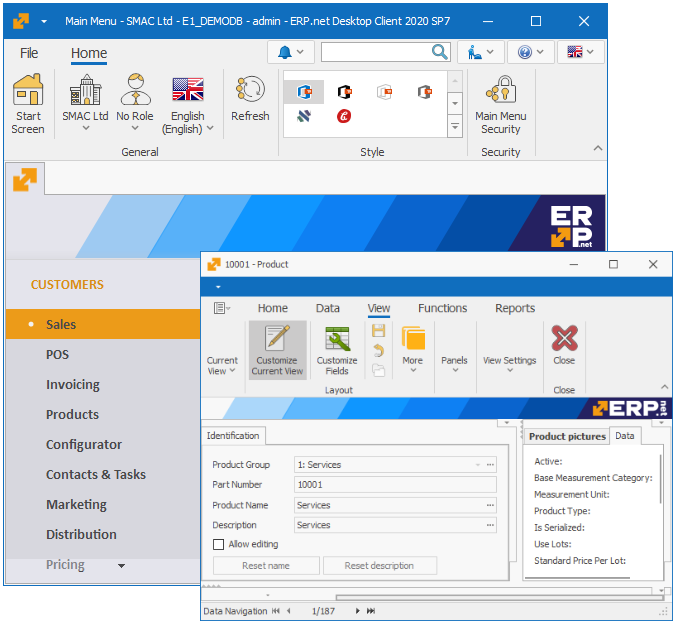Click the Reset description button
This screenshot has width=676, height=624.
(379, 566)
